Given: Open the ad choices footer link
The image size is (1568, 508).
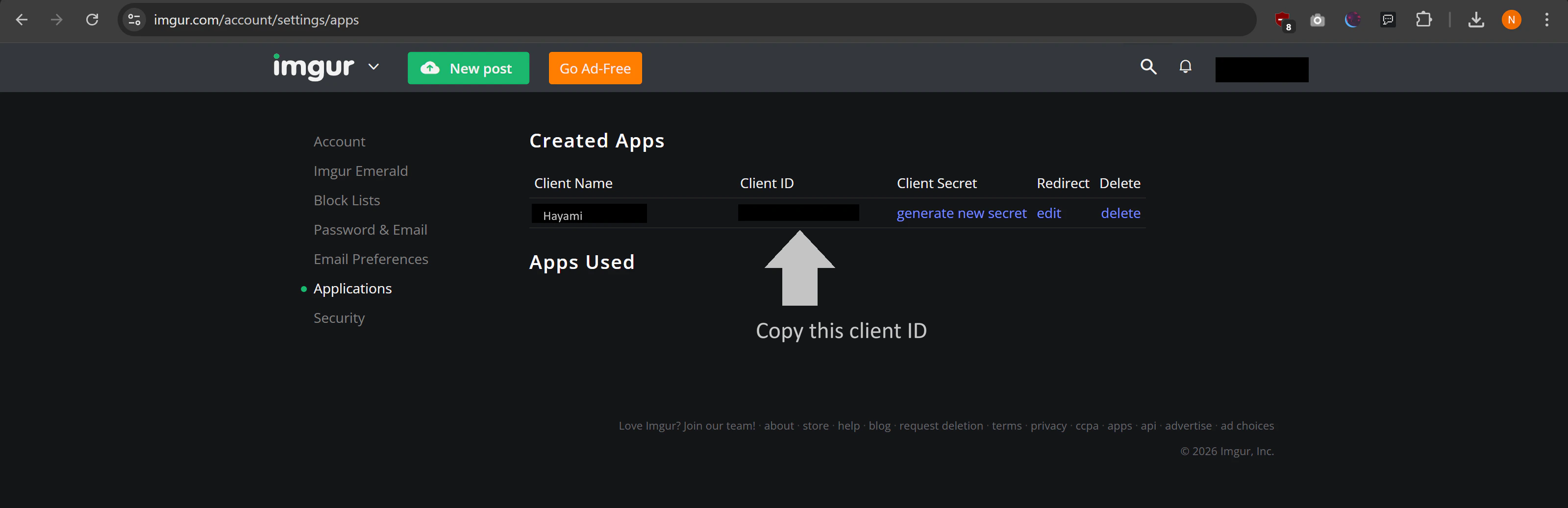Looking at the screenshot, I should (x=1246, y=426).
